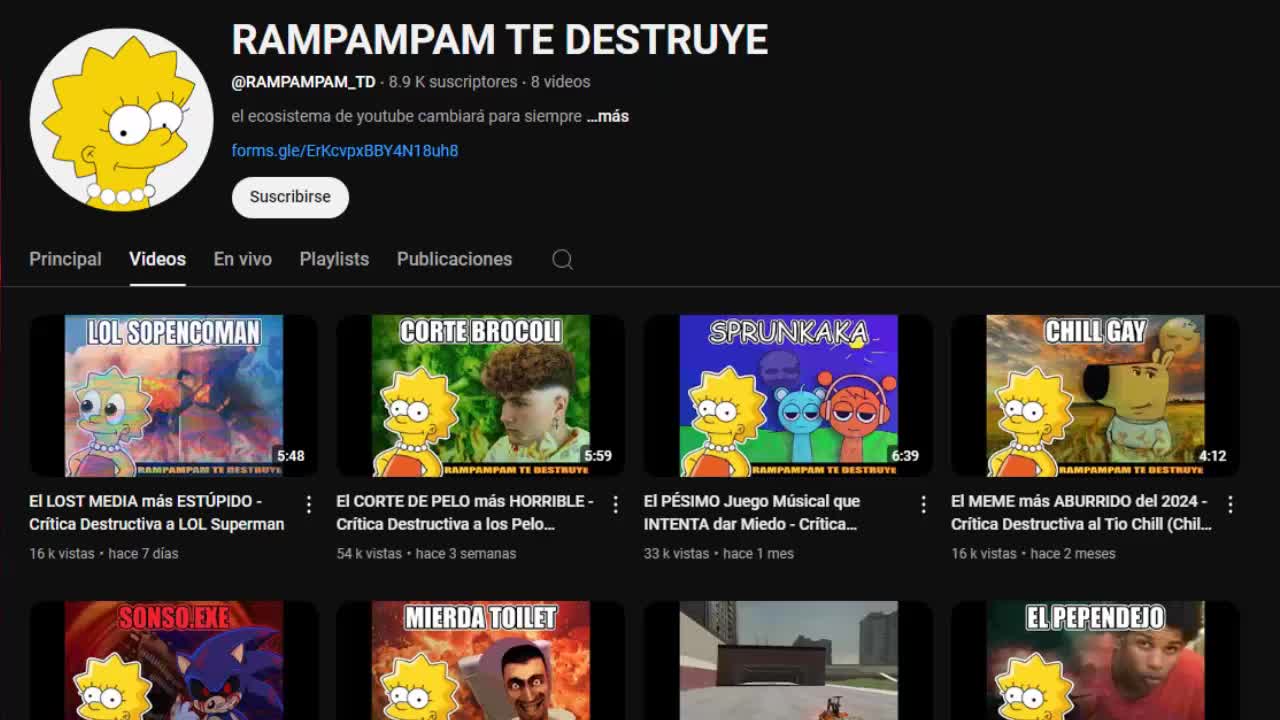
Task: Open options menu for CORTE DE PELO video
Action: pyautogui.click(x=616, y=504)
